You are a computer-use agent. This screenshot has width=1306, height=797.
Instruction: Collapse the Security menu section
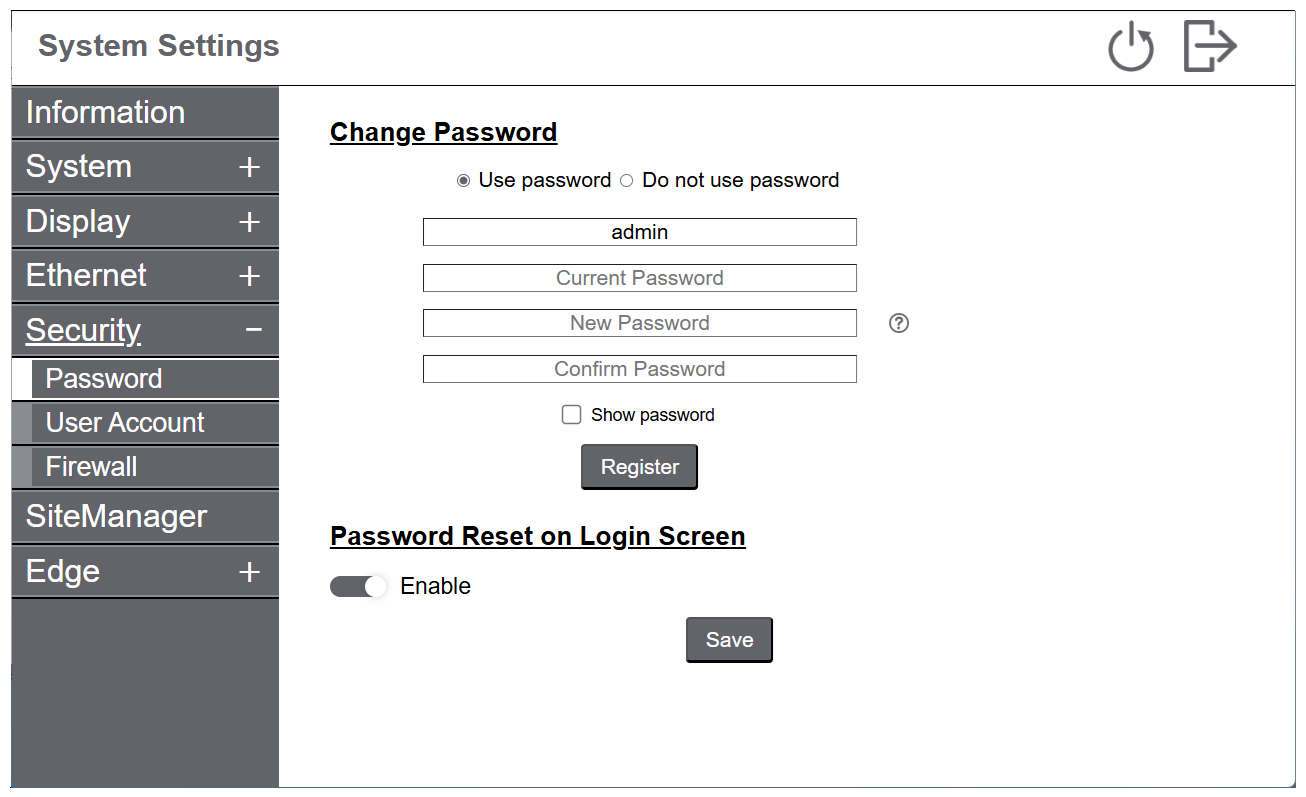pyautogui.click(x=253, y=330)
